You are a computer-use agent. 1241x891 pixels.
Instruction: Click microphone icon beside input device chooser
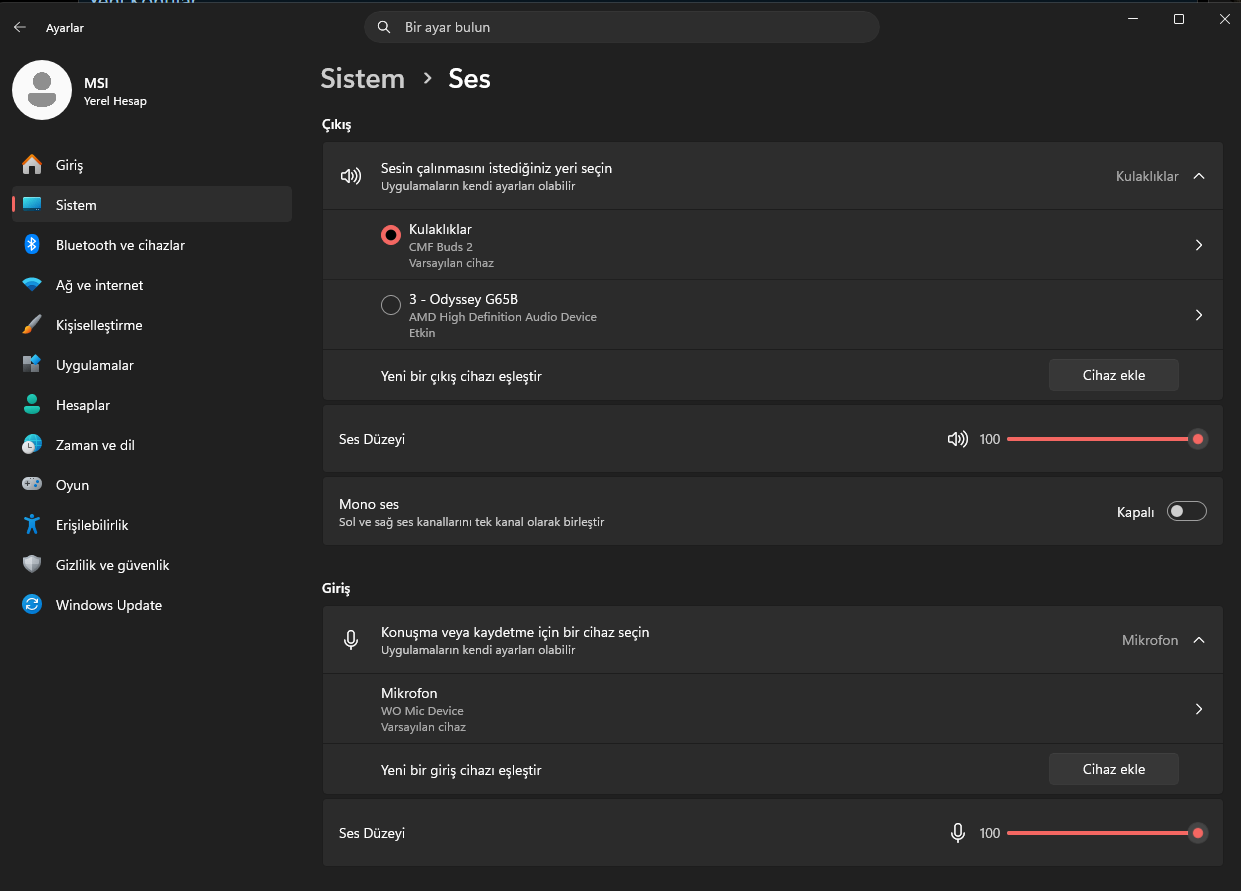(x=350, y=640)
